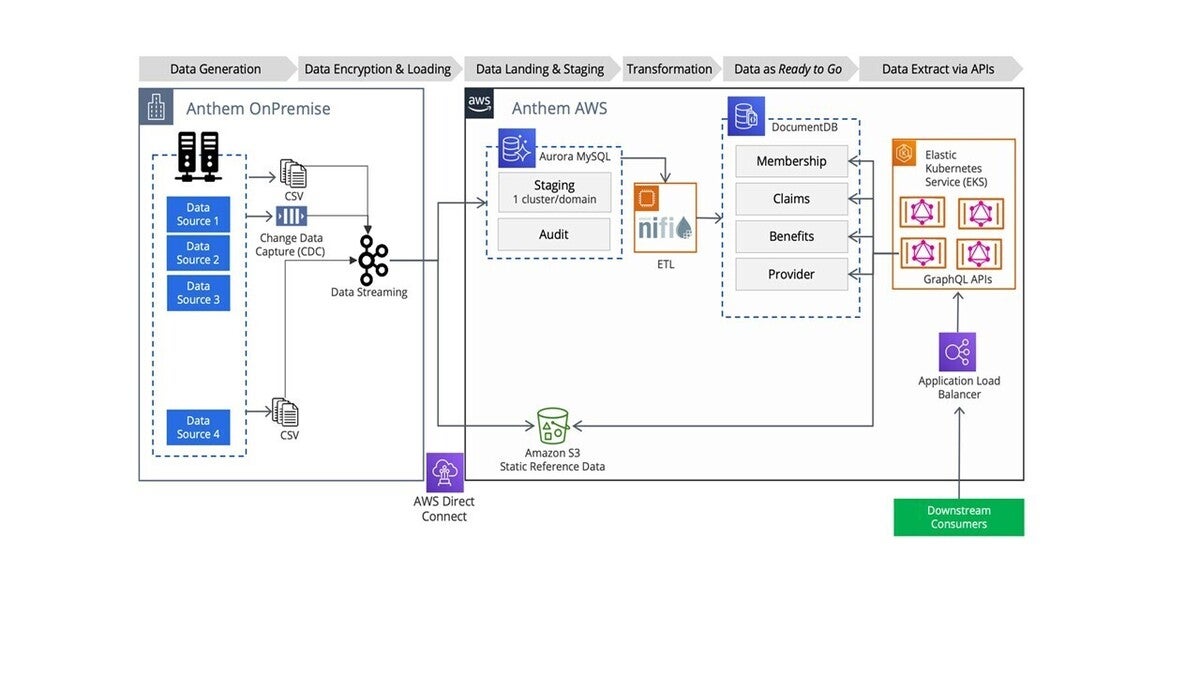Click the Anthem OnPremise building icon
This screenshot has height=675, width=1200.
[x=156, y=106]
